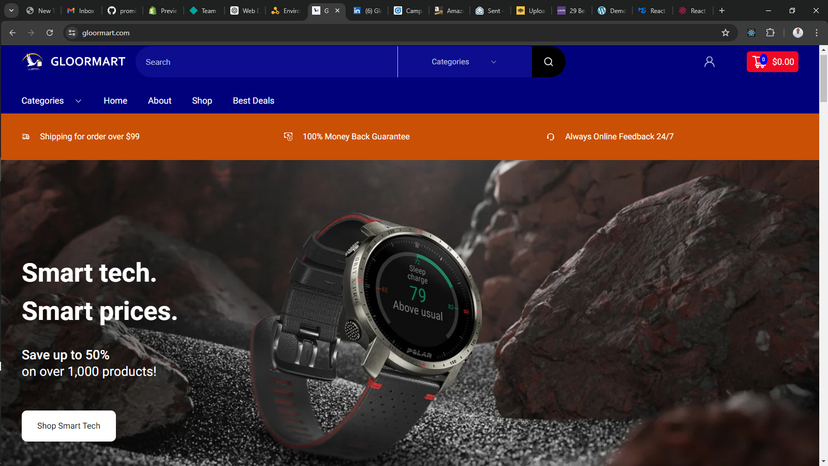828x466 pixels.
Task: Open the user account icon
Action: [709, 62]
